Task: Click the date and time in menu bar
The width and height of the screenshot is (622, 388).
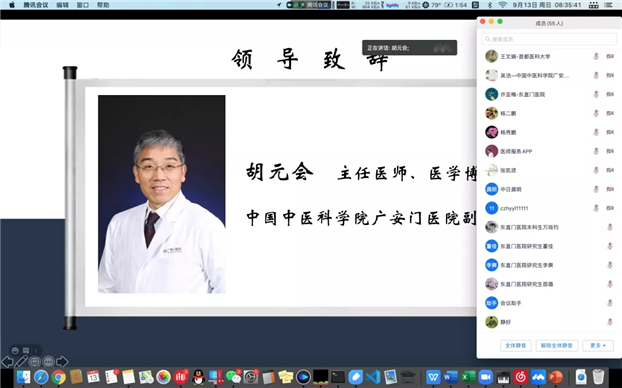Action: [x=547, y=5]
